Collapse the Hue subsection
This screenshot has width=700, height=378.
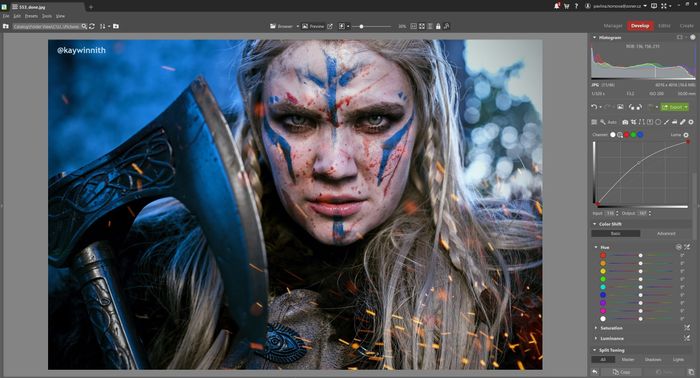596,247
